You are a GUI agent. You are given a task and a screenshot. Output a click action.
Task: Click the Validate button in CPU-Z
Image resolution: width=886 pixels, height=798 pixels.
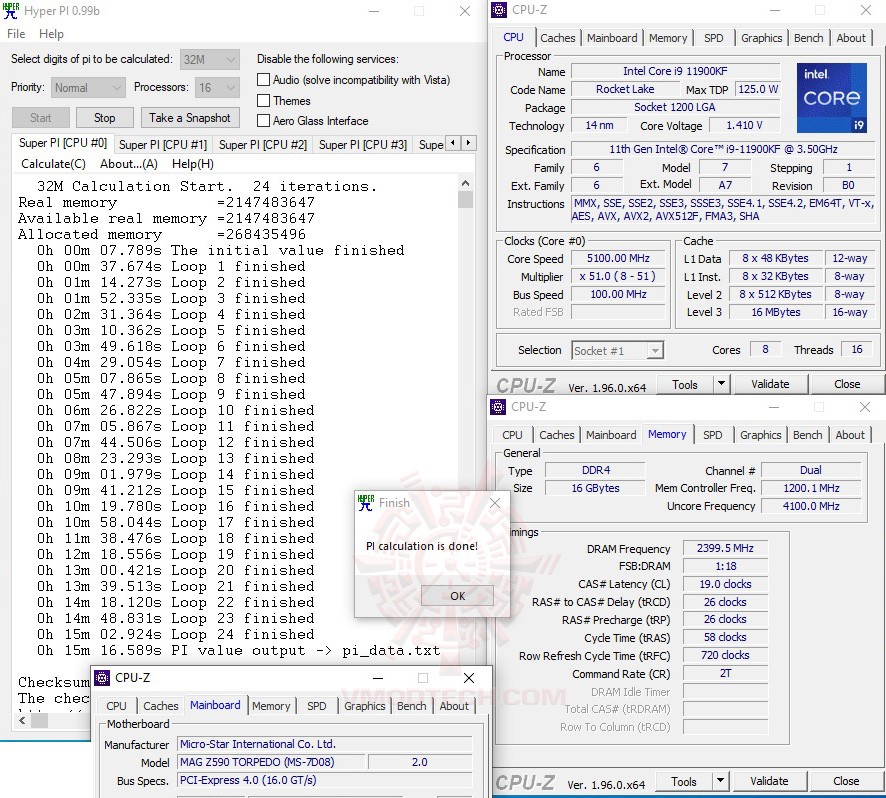[771, 383]
